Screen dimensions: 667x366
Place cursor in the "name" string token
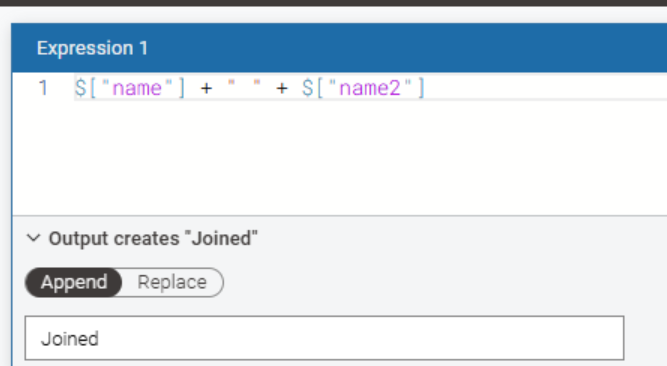coord(137,88)
